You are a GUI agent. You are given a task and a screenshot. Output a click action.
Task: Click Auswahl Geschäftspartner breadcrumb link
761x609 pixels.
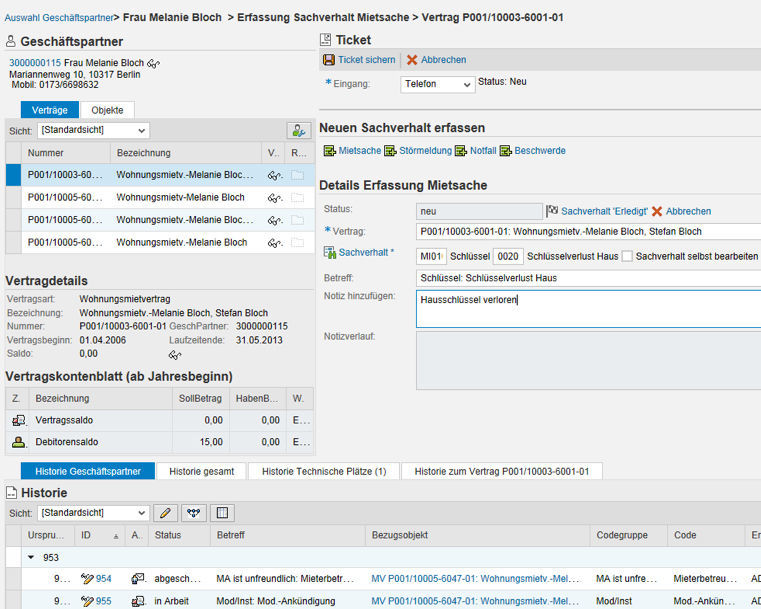[x=57, y=18]
